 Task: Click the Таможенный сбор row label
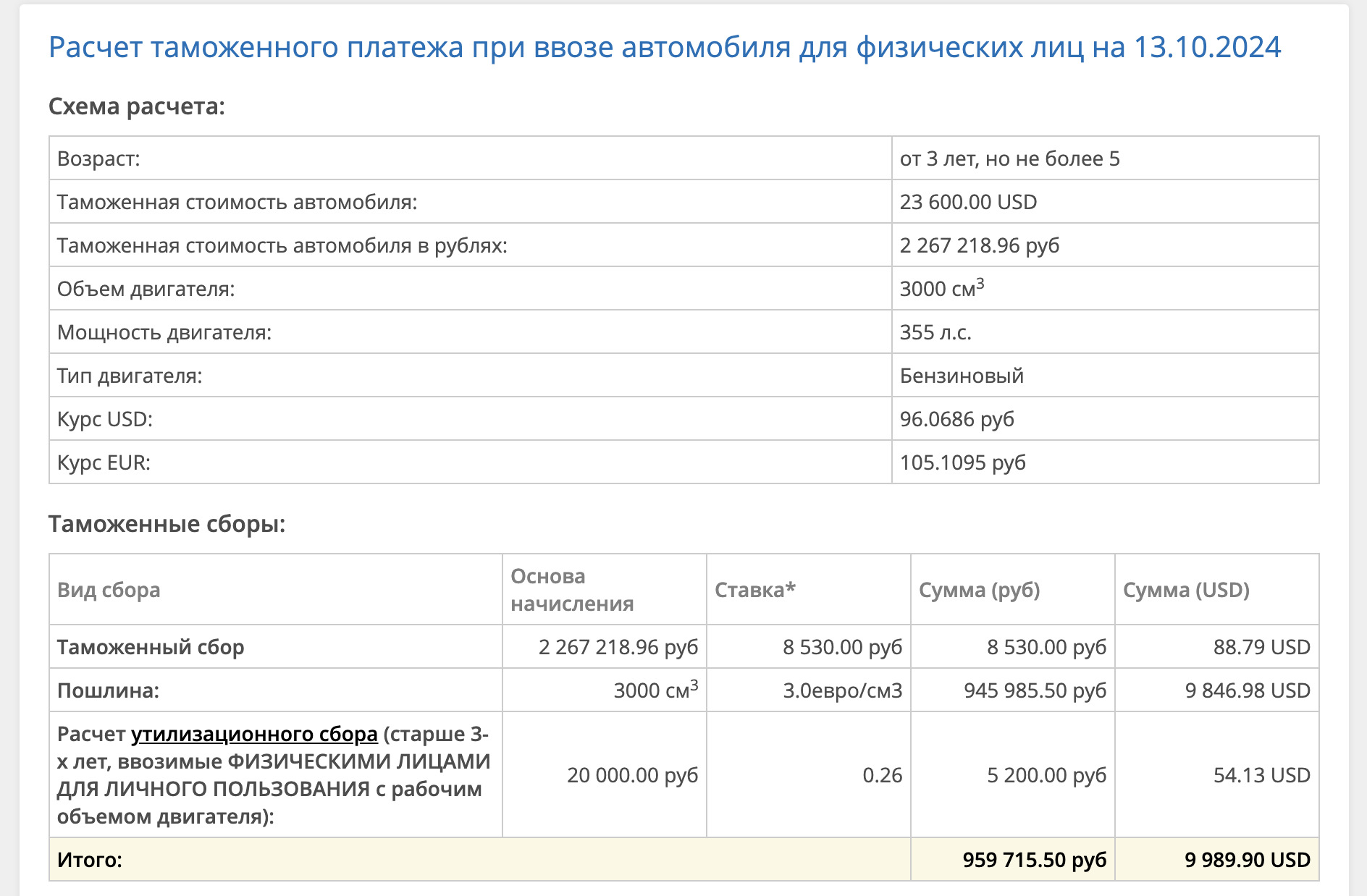pyautogui.click(x=151, y=647)
